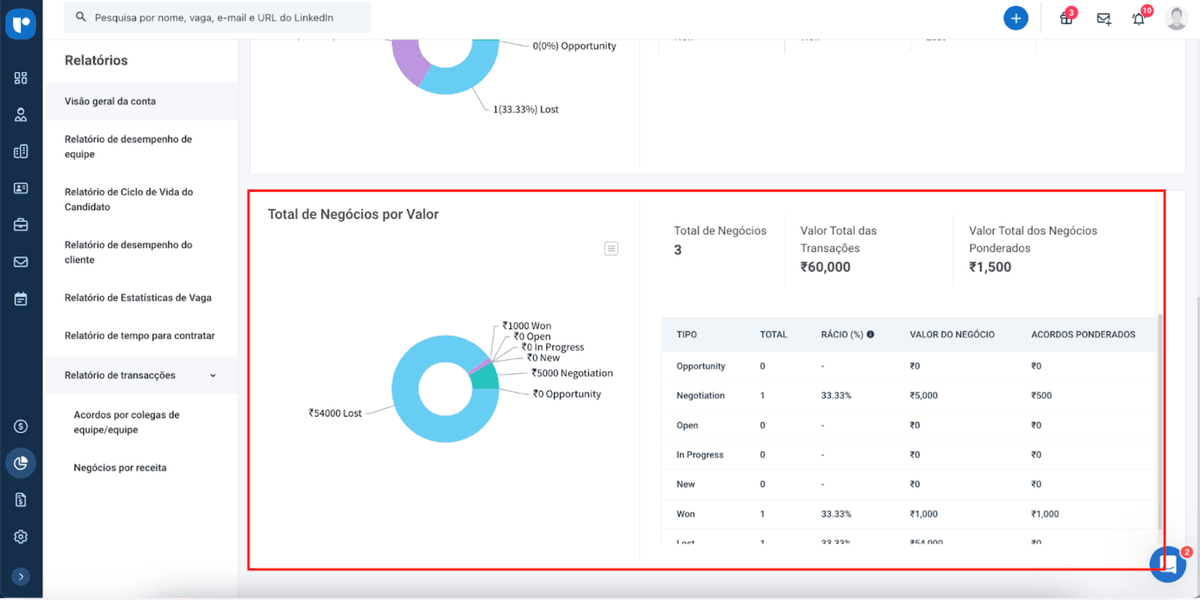This screenshot has height=600, width=1200.
Task: Open the gift icon with 3 badge
Action: click(1066, 19)
